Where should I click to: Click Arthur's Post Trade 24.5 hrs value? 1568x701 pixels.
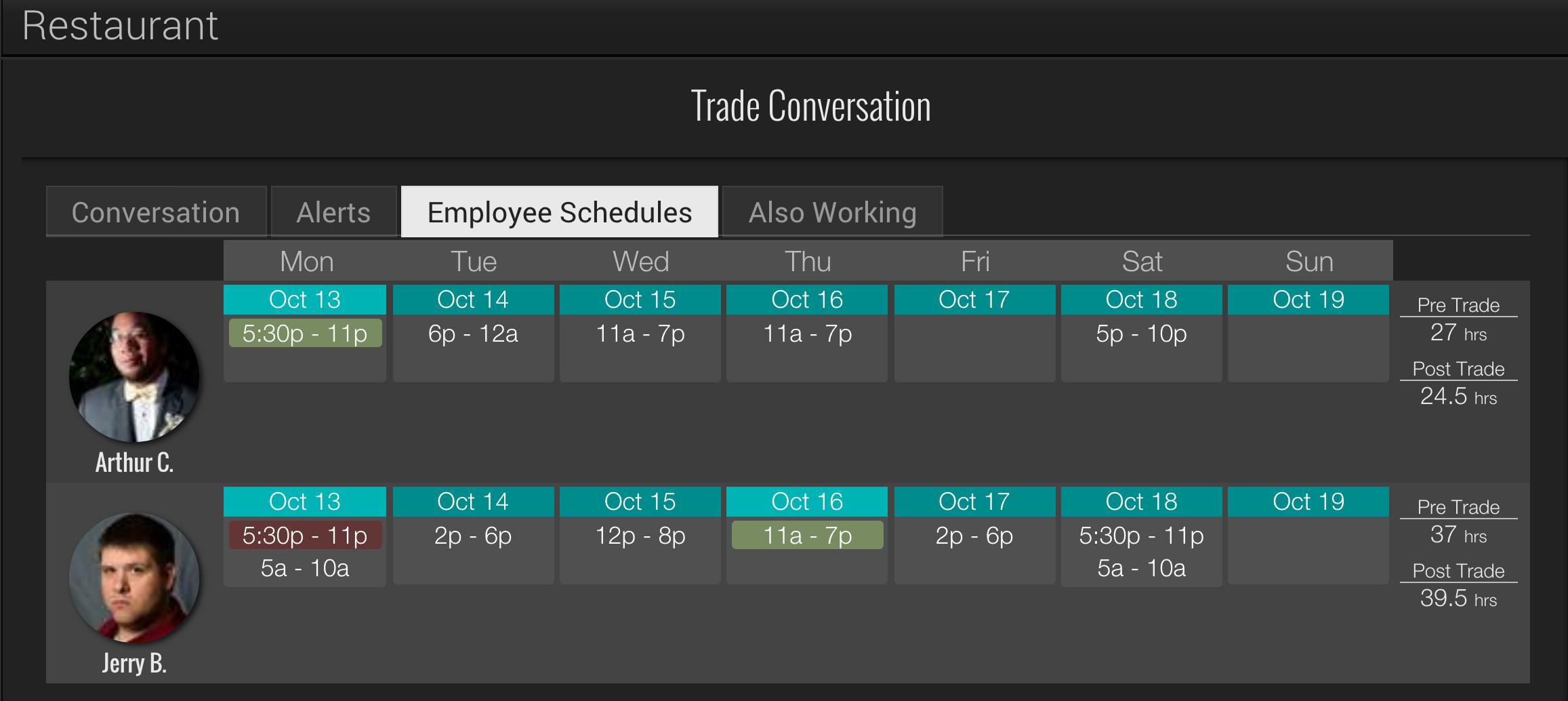(x=1458, y=396)
